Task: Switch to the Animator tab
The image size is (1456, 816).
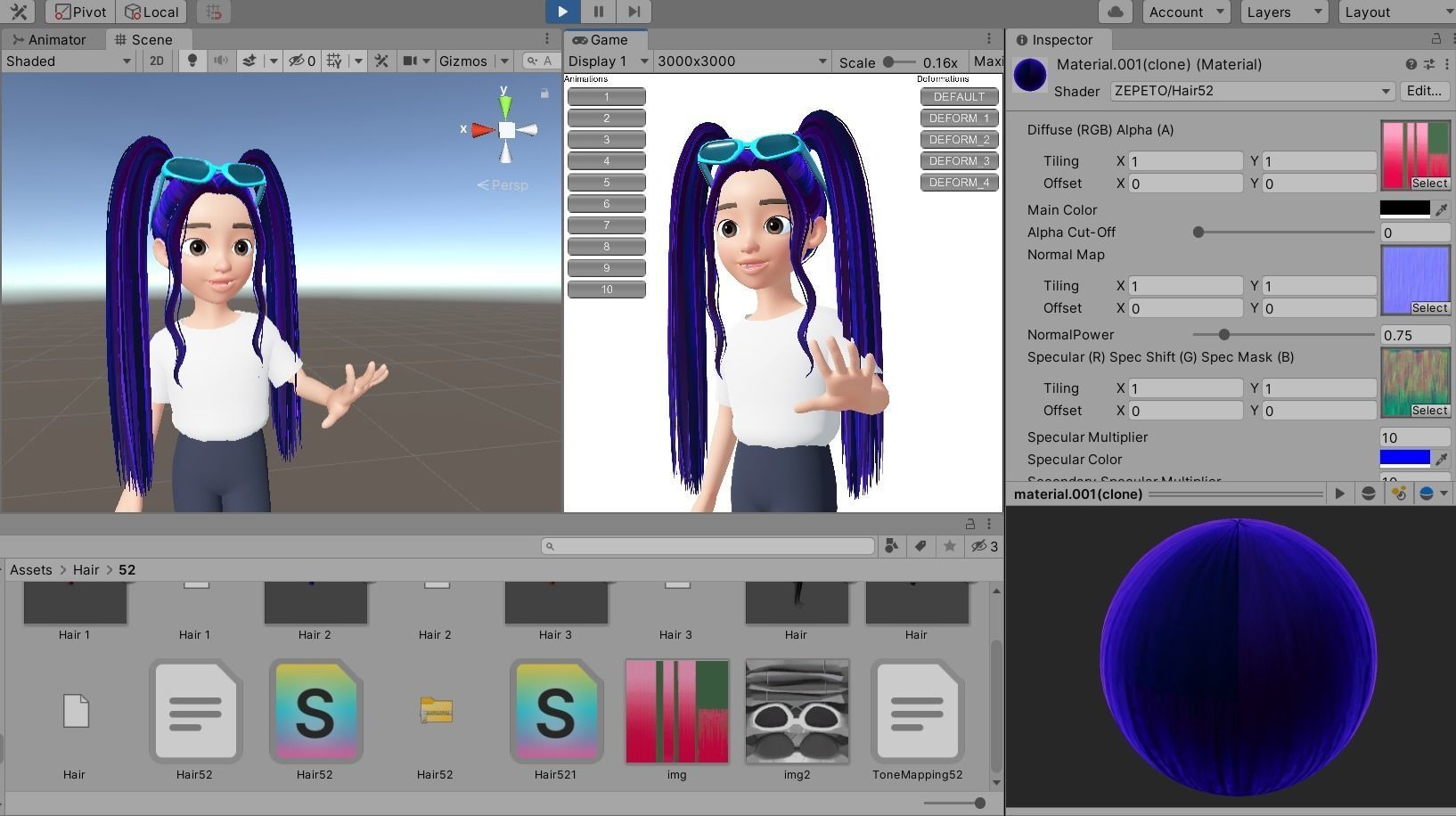Action: [x=50, y=39]
